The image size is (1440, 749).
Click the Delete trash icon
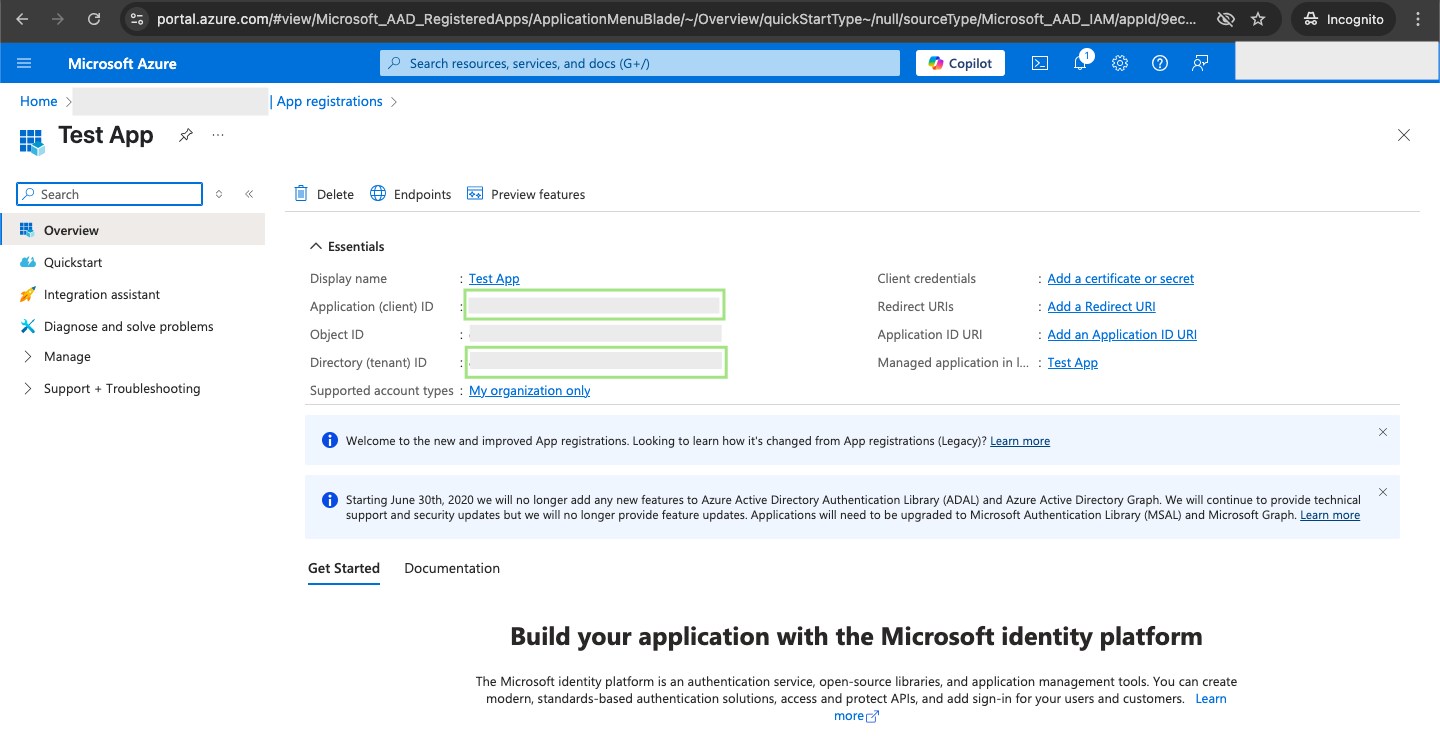coord(301,193)
